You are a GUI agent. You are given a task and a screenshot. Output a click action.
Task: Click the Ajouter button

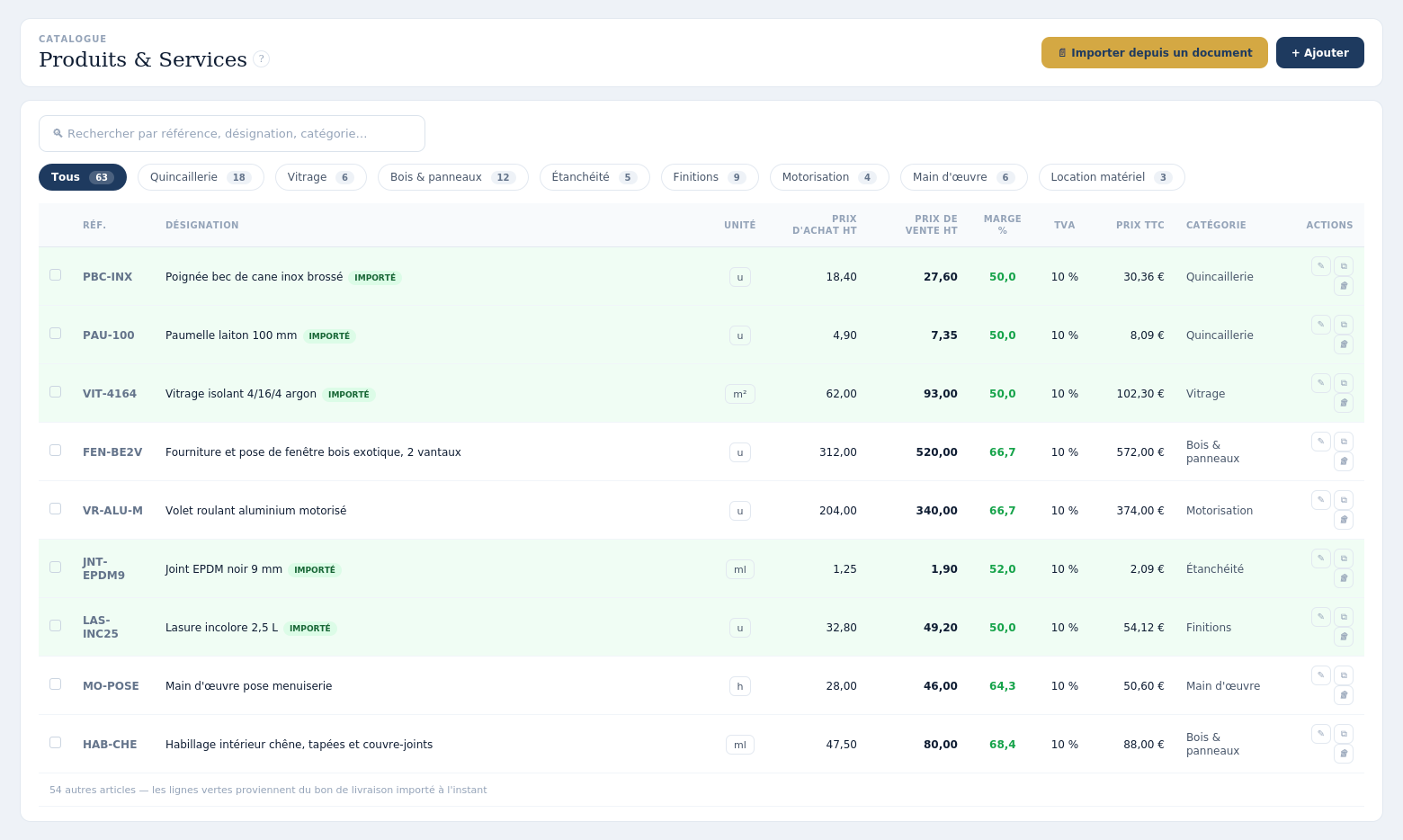click(x=1320, y=52)
